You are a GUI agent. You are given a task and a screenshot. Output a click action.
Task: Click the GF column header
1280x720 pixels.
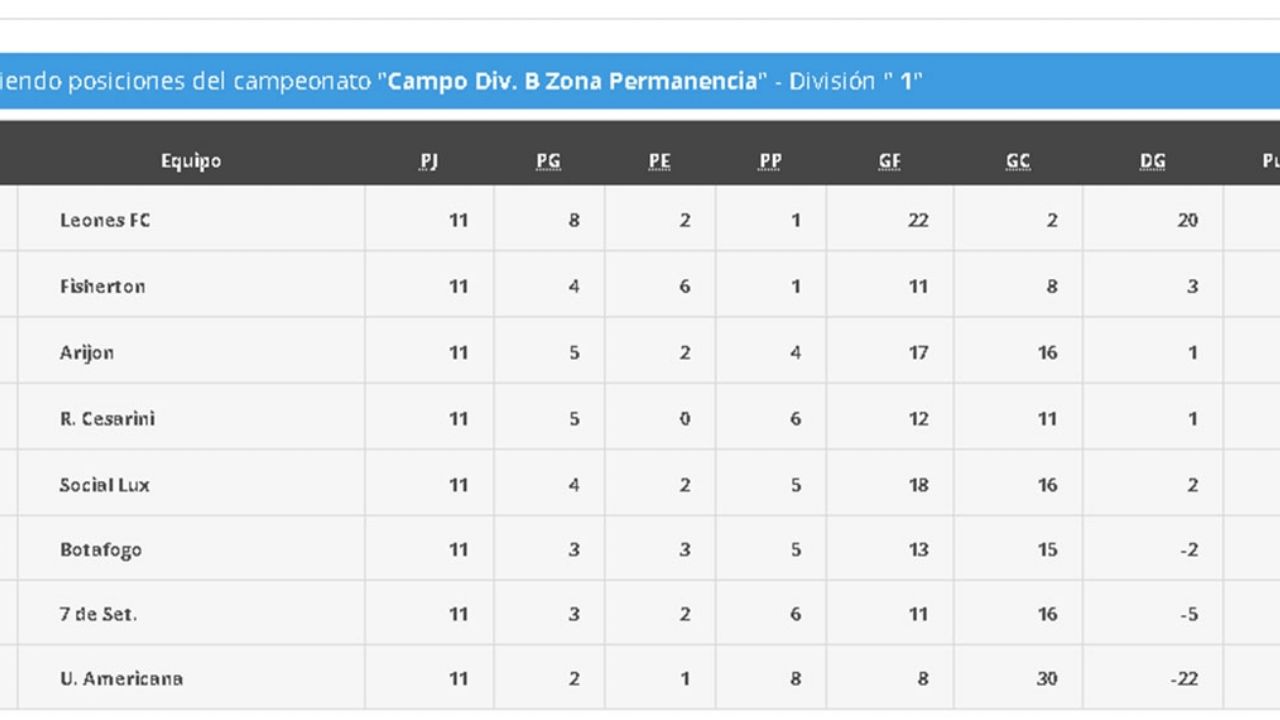click(x=889, y=161)
